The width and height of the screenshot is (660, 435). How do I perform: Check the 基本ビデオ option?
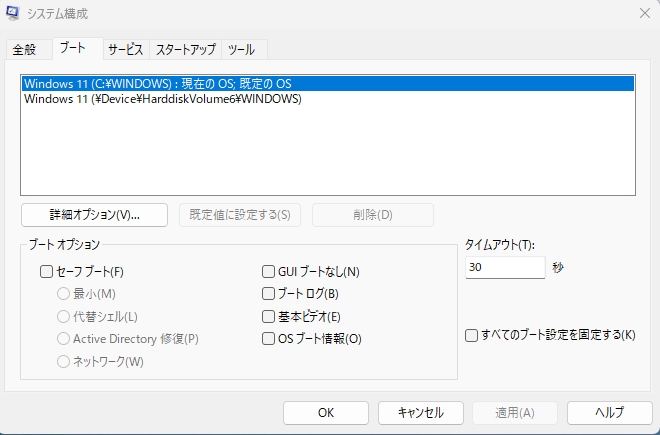click(x=268, y=316)
